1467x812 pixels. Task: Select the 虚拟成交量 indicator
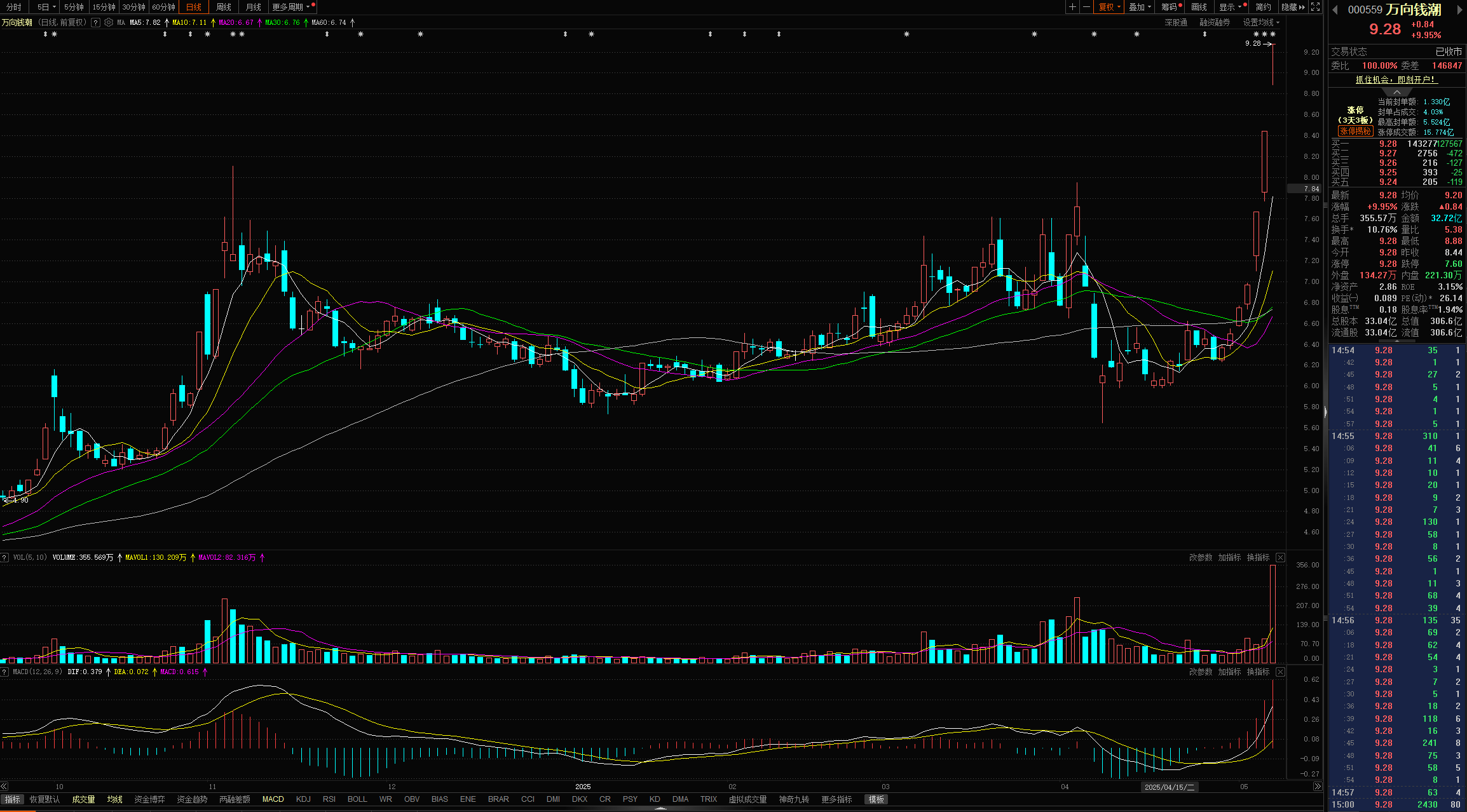click(747, 799)
